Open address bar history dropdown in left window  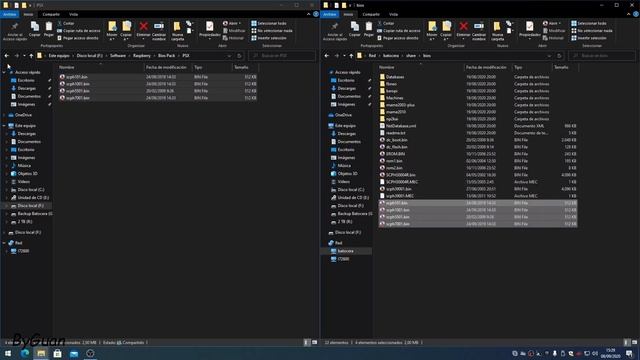229,56
